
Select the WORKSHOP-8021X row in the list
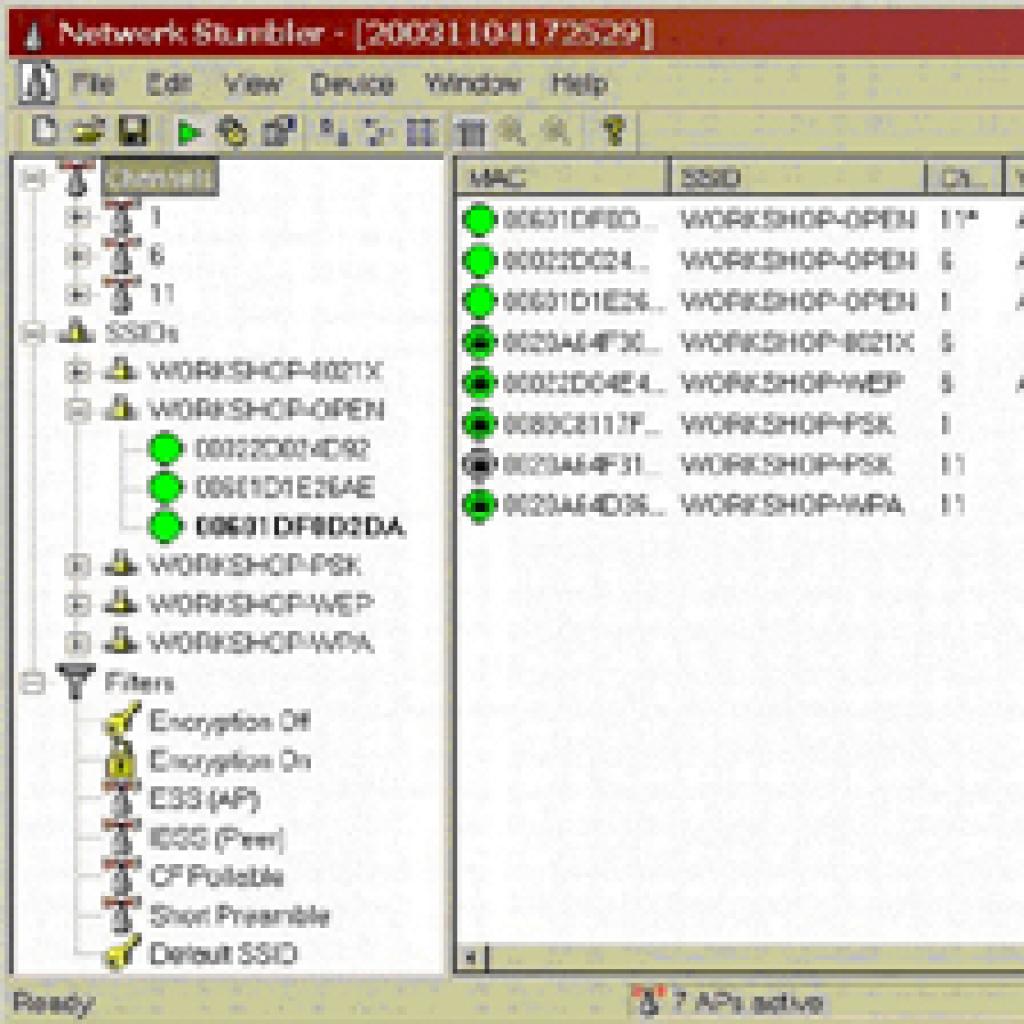pyautogui.click(x=741, y=343)
